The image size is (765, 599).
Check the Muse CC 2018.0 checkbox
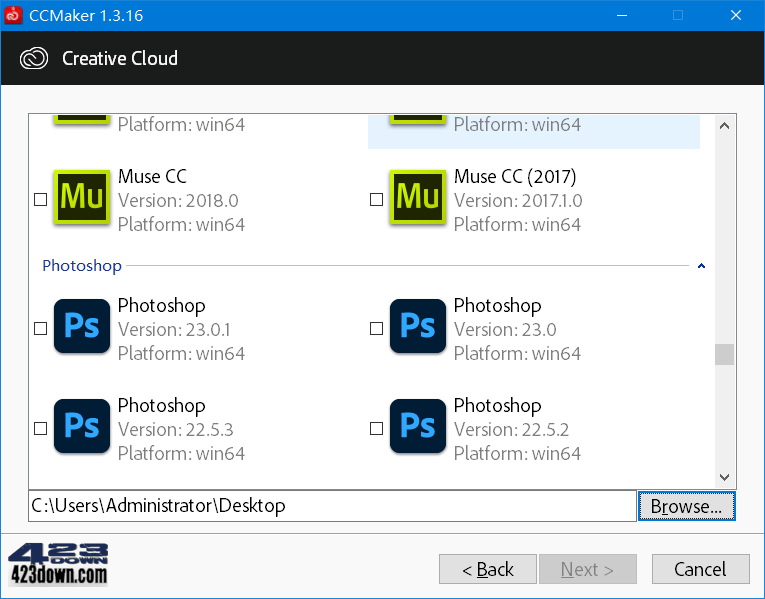pyautogui.click(x=40, y=200)
